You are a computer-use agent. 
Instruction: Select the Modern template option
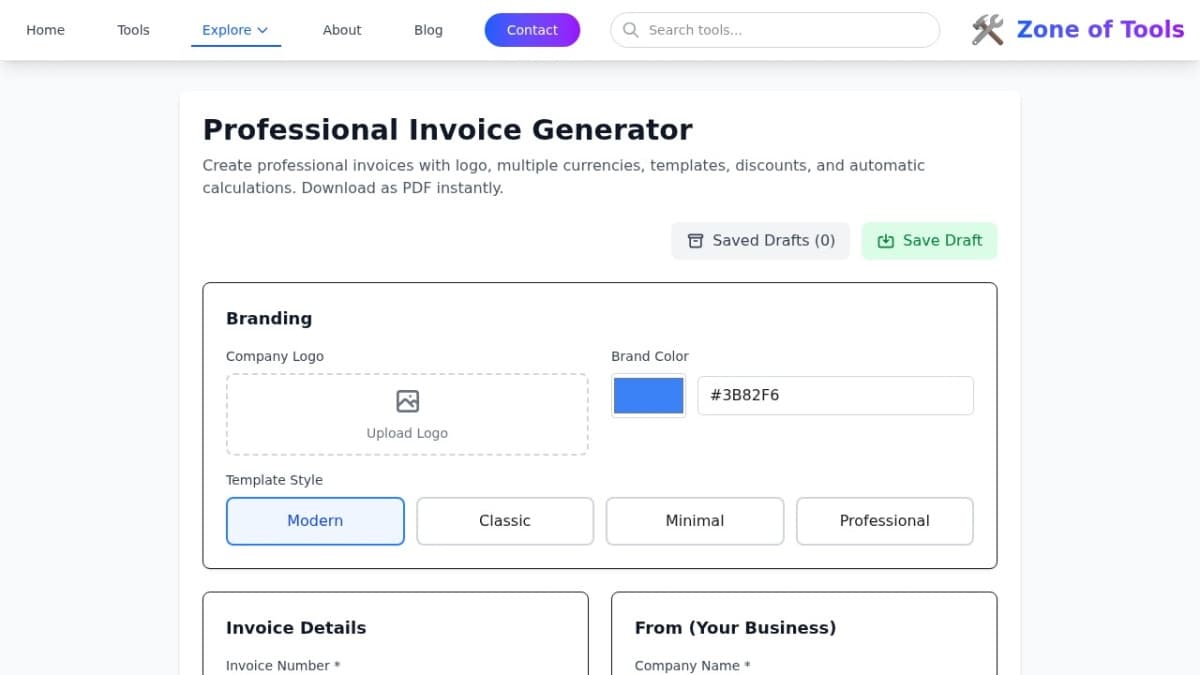(x=314, y=520)
